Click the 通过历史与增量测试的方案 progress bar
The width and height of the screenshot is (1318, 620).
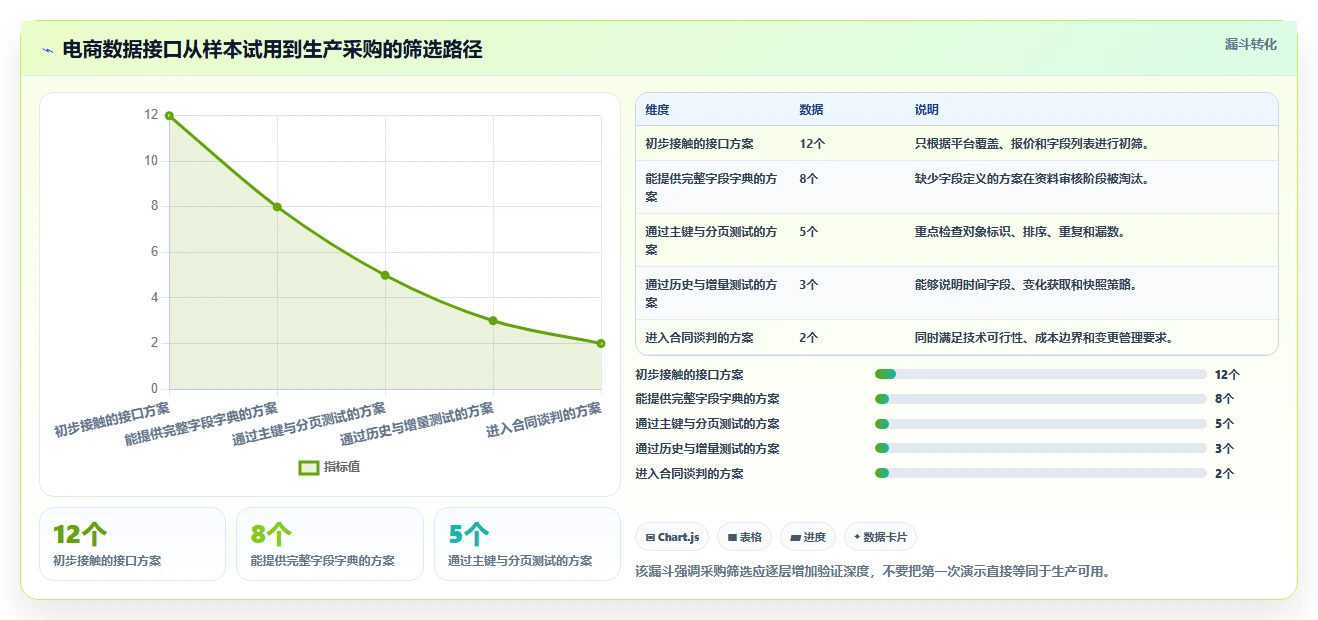tap(1040, 449)
